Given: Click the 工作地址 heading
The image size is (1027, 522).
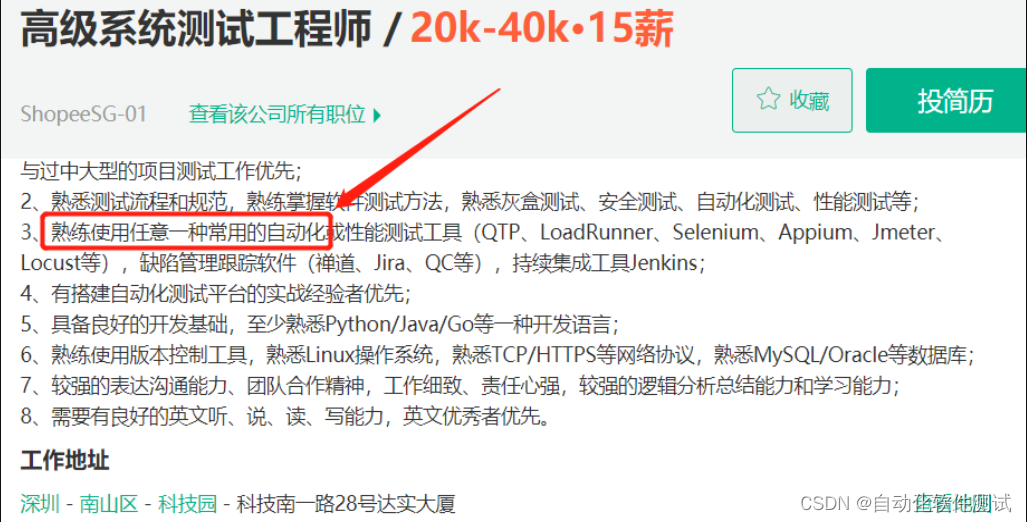Looking at the screenshot, I should [65, 460].
